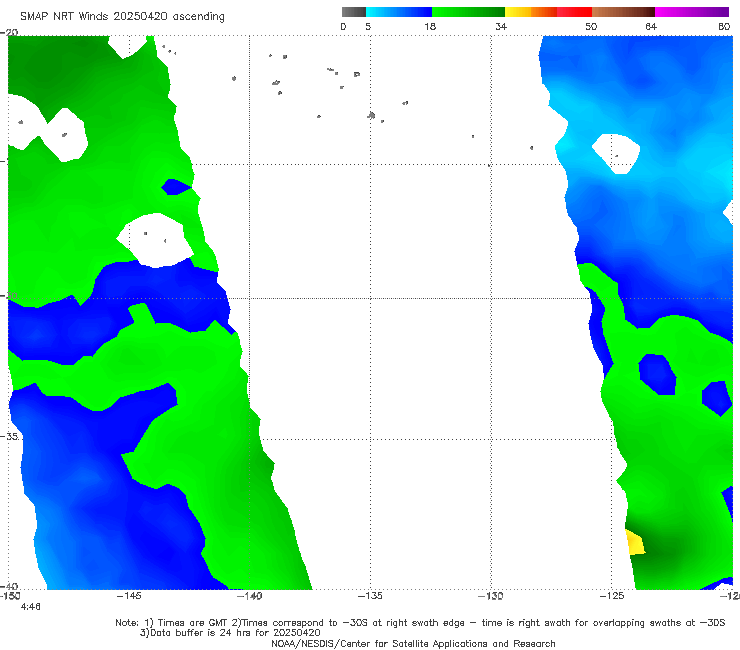The height and width of the screenshot is (650, 740).
Task: Click the note line beginning 'Note: 1) Times are GMT'
Action: tap(420, 623)
